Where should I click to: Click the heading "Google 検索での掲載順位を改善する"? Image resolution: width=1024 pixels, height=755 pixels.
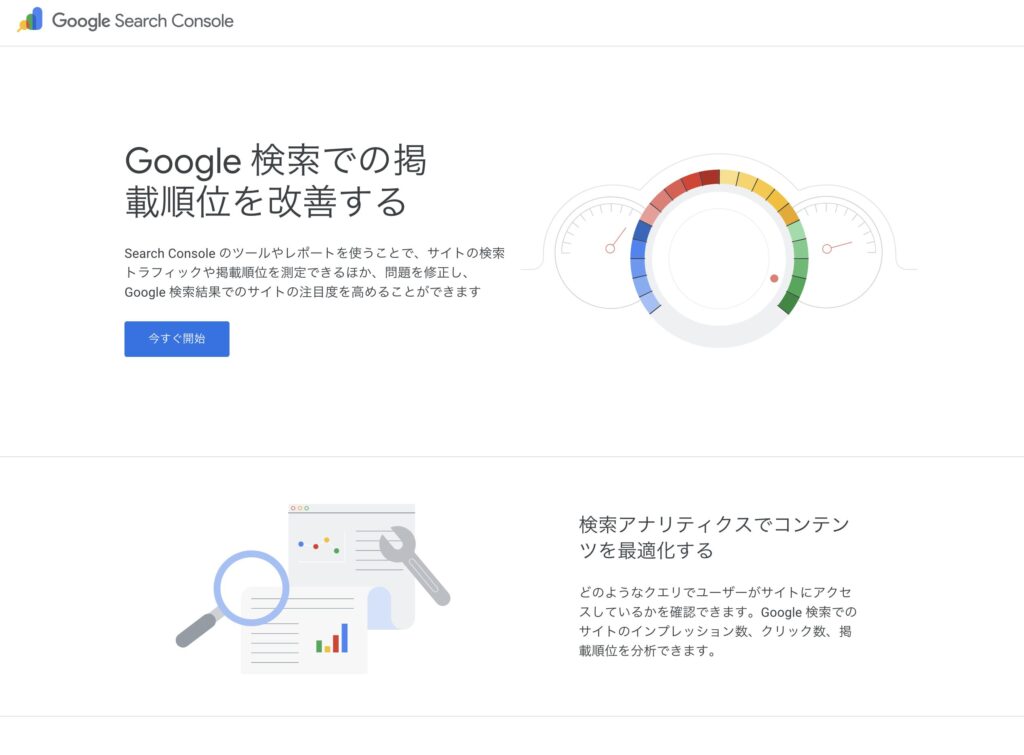[275, 181]
